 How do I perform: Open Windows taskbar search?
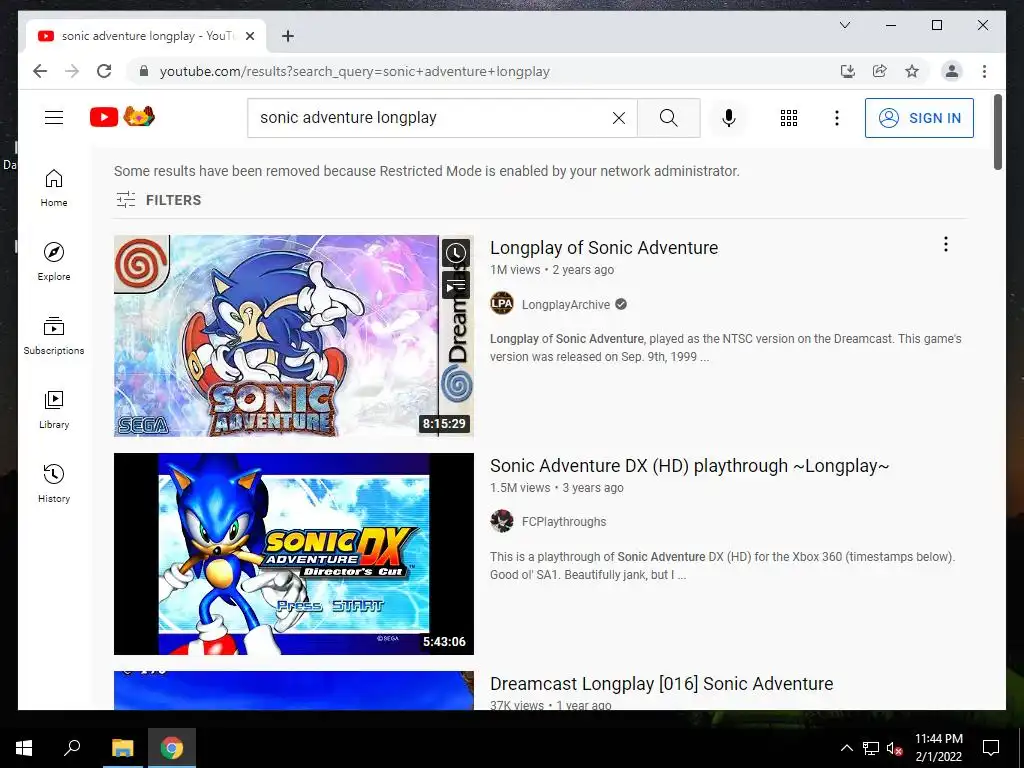click(72, 748)
